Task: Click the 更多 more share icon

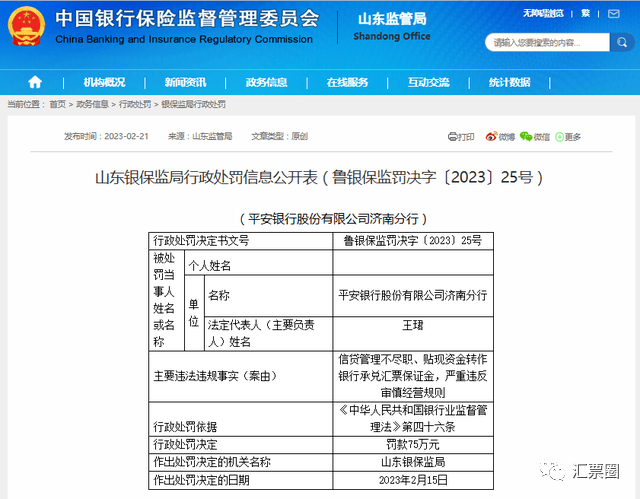Action: coord(568,137)
